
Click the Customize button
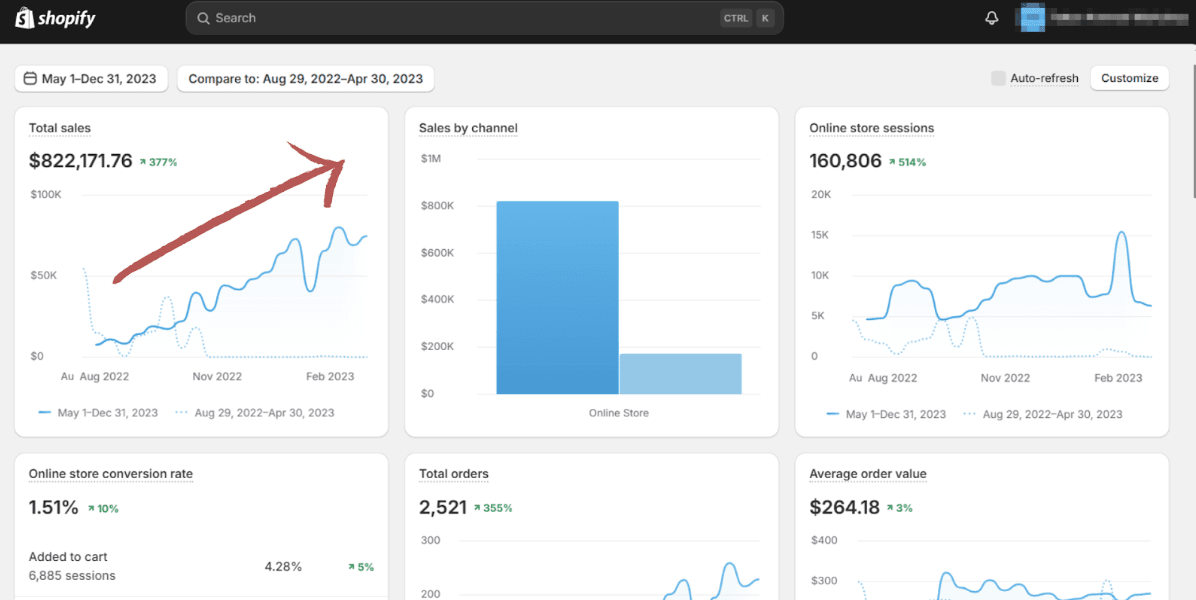pyautogui.click(x=1130, y=78)
